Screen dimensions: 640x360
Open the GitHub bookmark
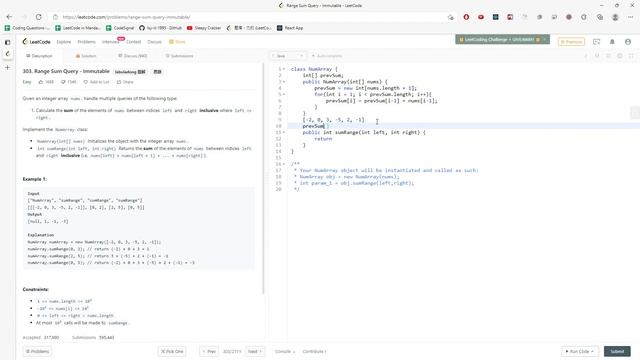pos(160,28)
